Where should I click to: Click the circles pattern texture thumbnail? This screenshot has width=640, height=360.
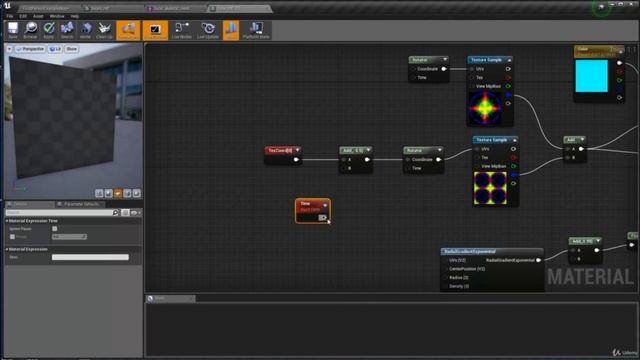(x=490, y=188)
